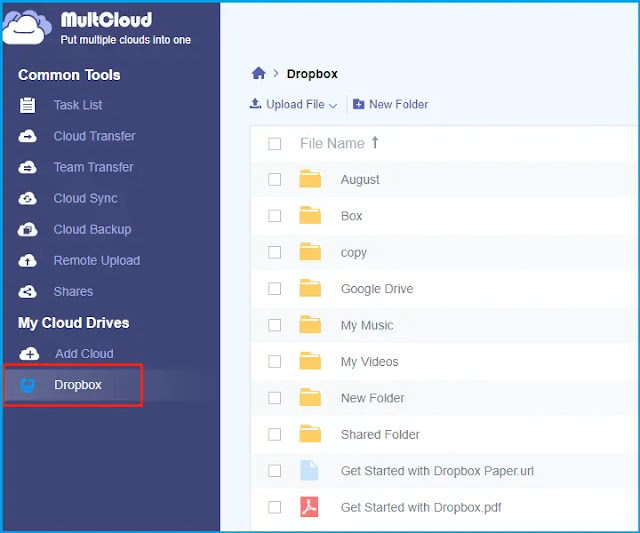Select Get Started with Dropbox.pdf name

pyautogui.click(x=421, y=507)
